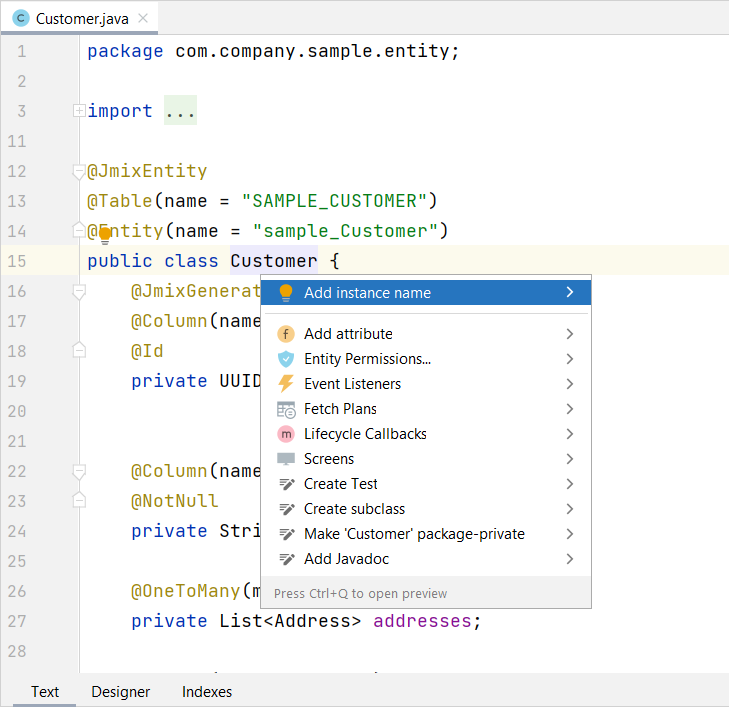Collapse fold marker on line 14
Image resolution: width=729 pixels, height=707 pixels.
click(x=79, y=231)
